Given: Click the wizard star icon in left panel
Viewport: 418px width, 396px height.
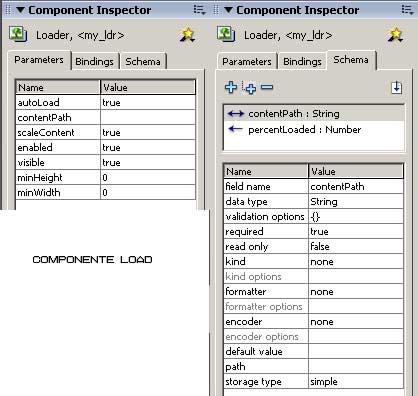Looking at the screenshot, I should [188, 35].
